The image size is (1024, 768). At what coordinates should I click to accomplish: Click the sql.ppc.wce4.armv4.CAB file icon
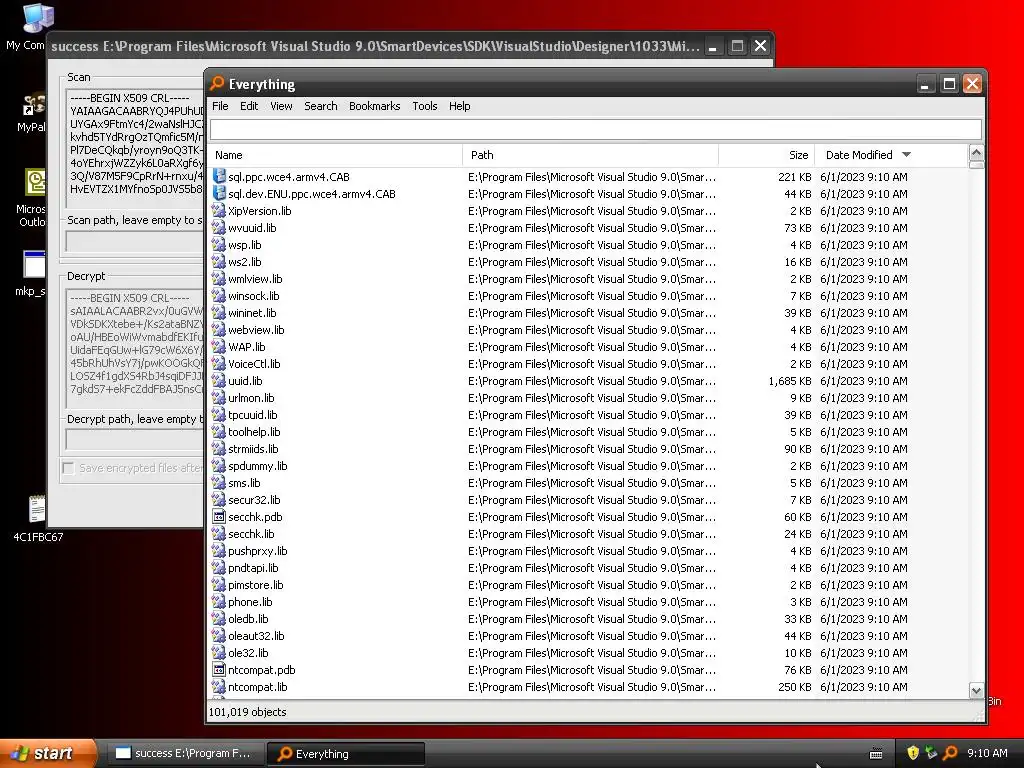pos(219,176)
